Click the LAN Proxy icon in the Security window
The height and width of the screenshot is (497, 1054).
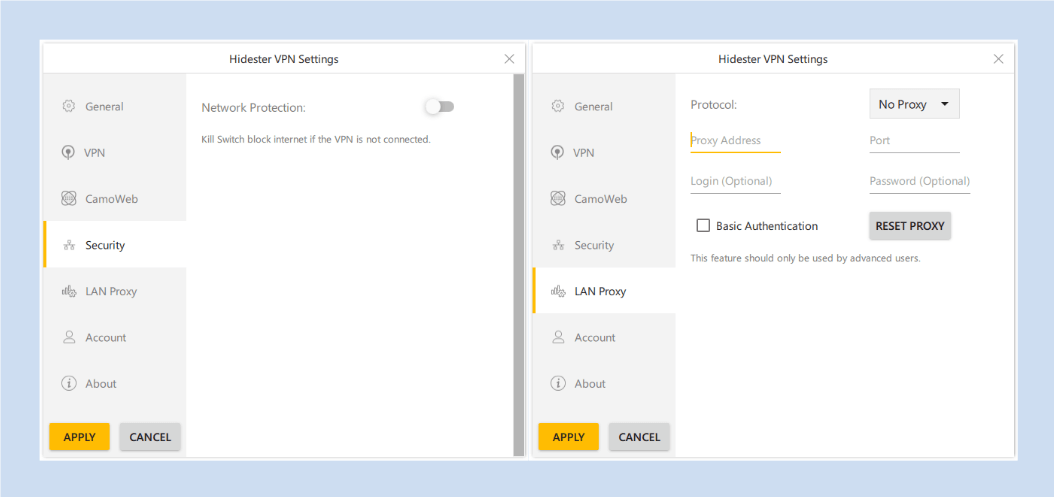point(69,292)
